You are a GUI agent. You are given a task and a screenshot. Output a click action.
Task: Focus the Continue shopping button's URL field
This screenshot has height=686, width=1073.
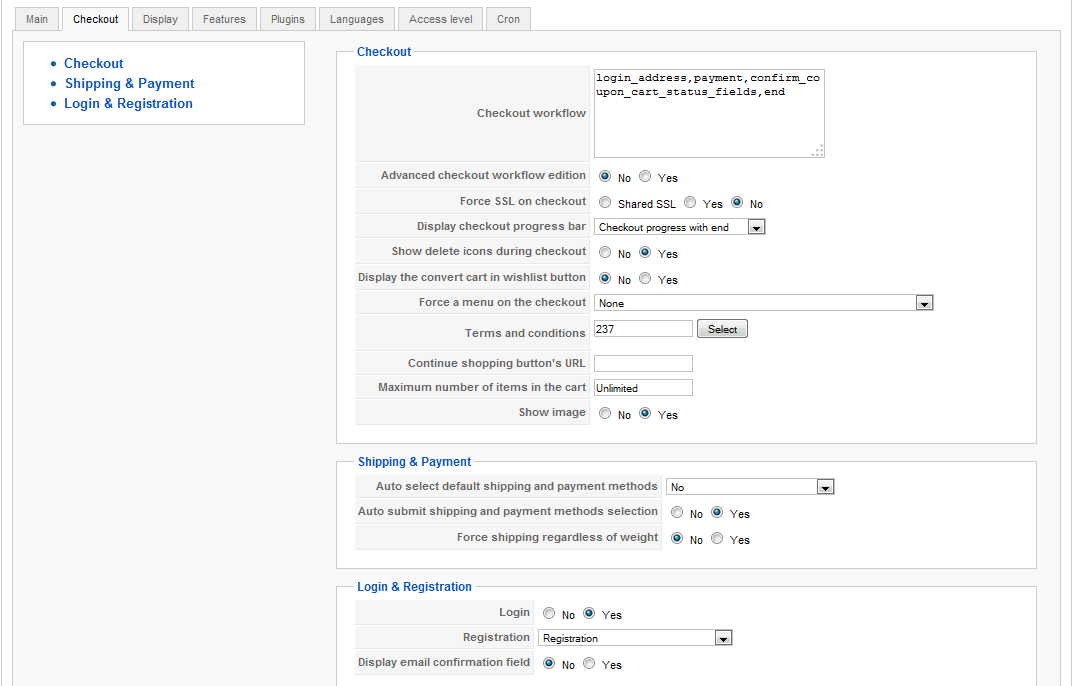pos(643,363)
